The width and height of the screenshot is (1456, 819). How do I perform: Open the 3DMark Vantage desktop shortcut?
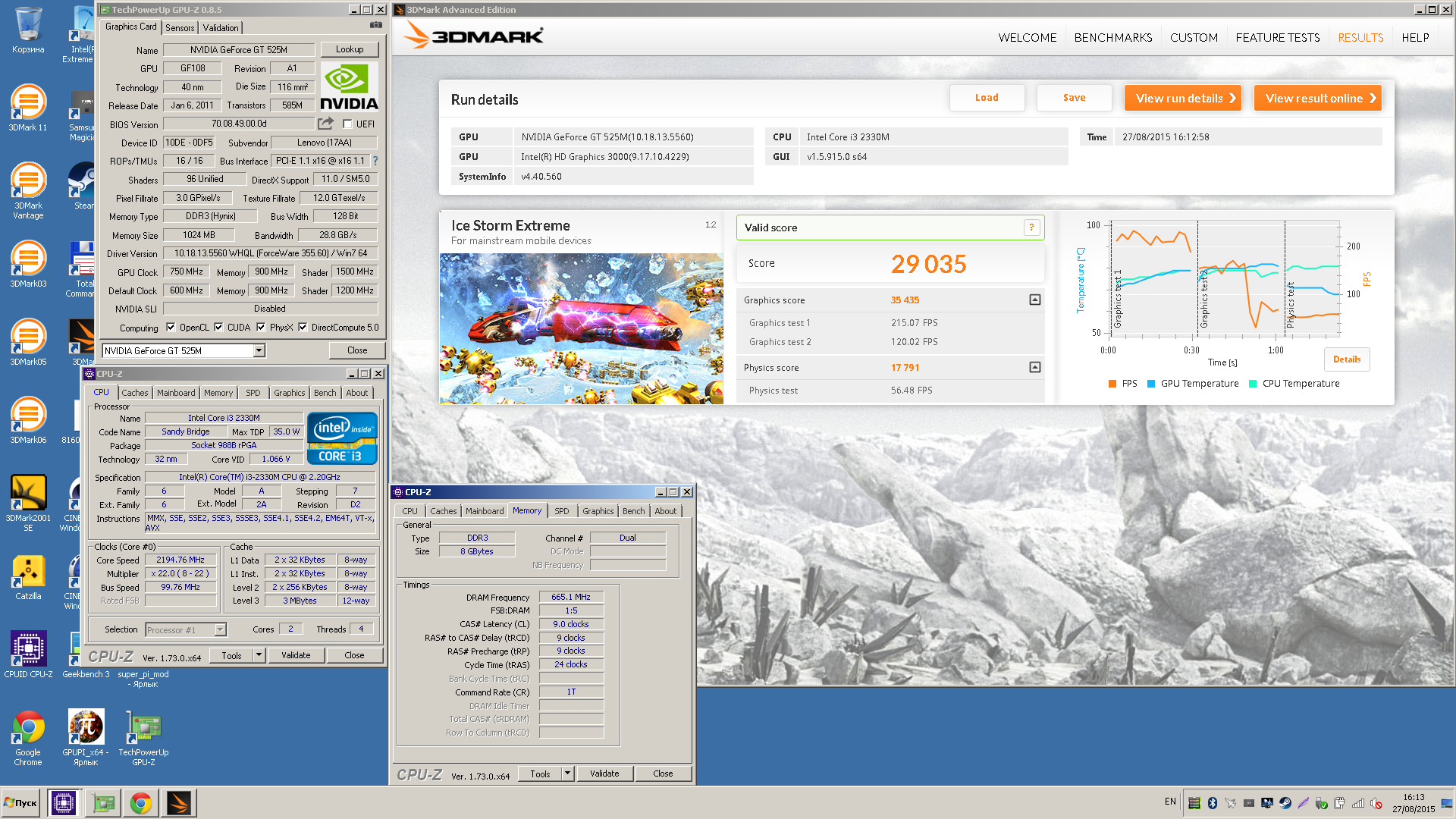(x=28, y=191)
